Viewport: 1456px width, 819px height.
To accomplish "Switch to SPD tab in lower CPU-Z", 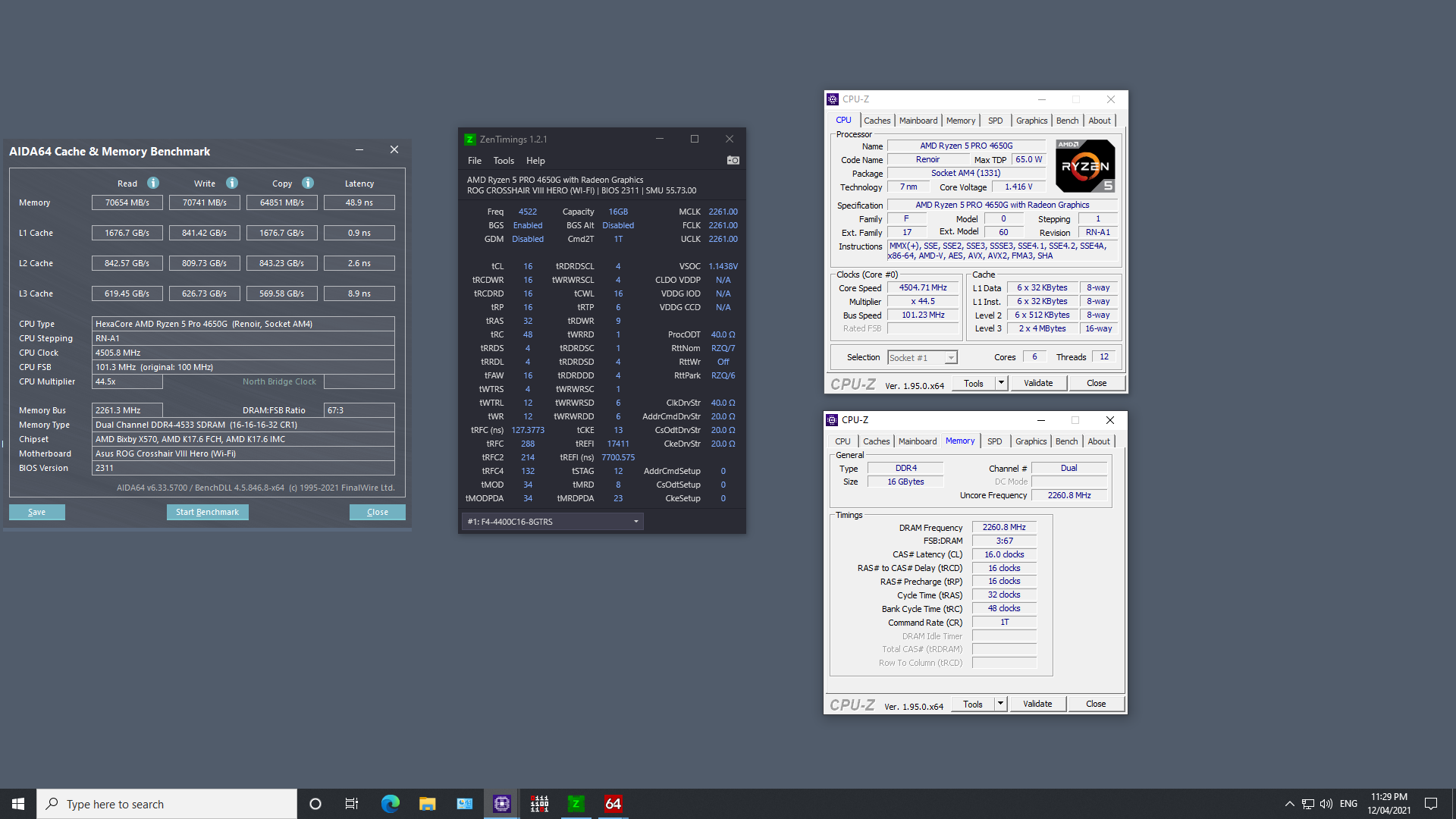I will (x=995, y=441).
